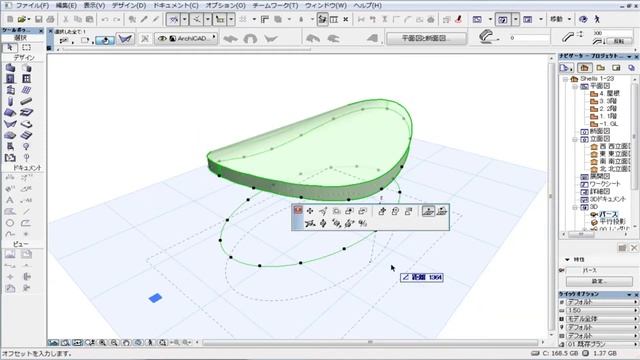Open dropdown arrow beside guide lines button
Image resolution: width=640 pixels, height=360 pixels.
click(x=184, y=19)
